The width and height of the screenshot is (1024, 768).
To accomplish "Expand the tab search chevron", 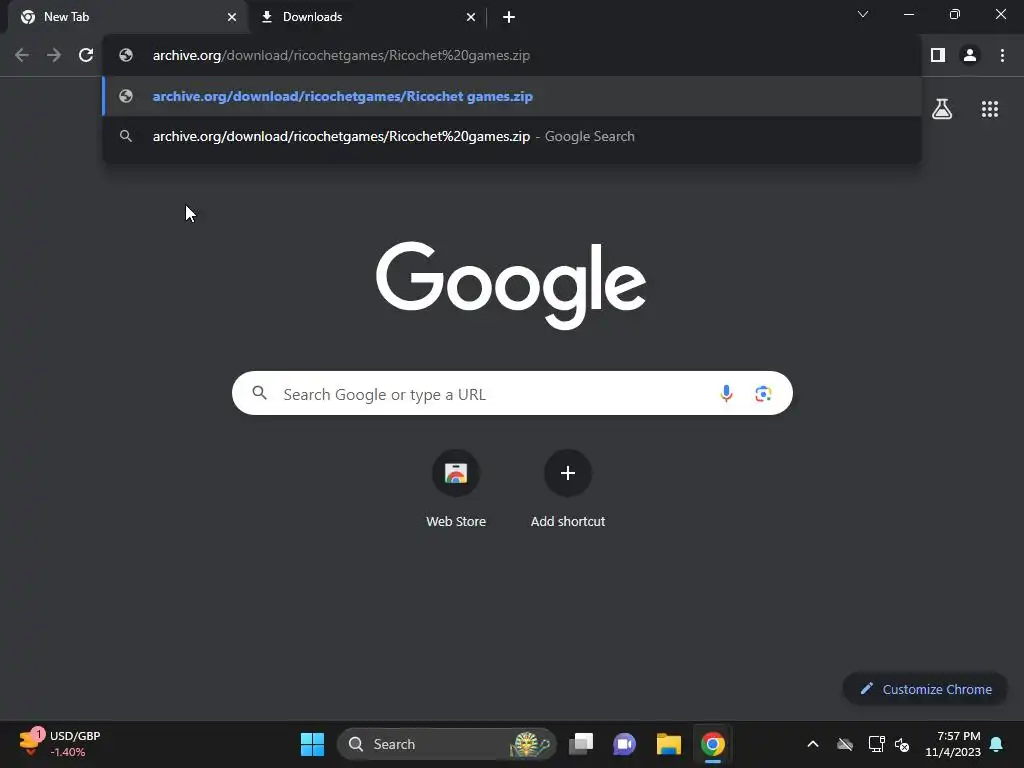I will 863,14.
